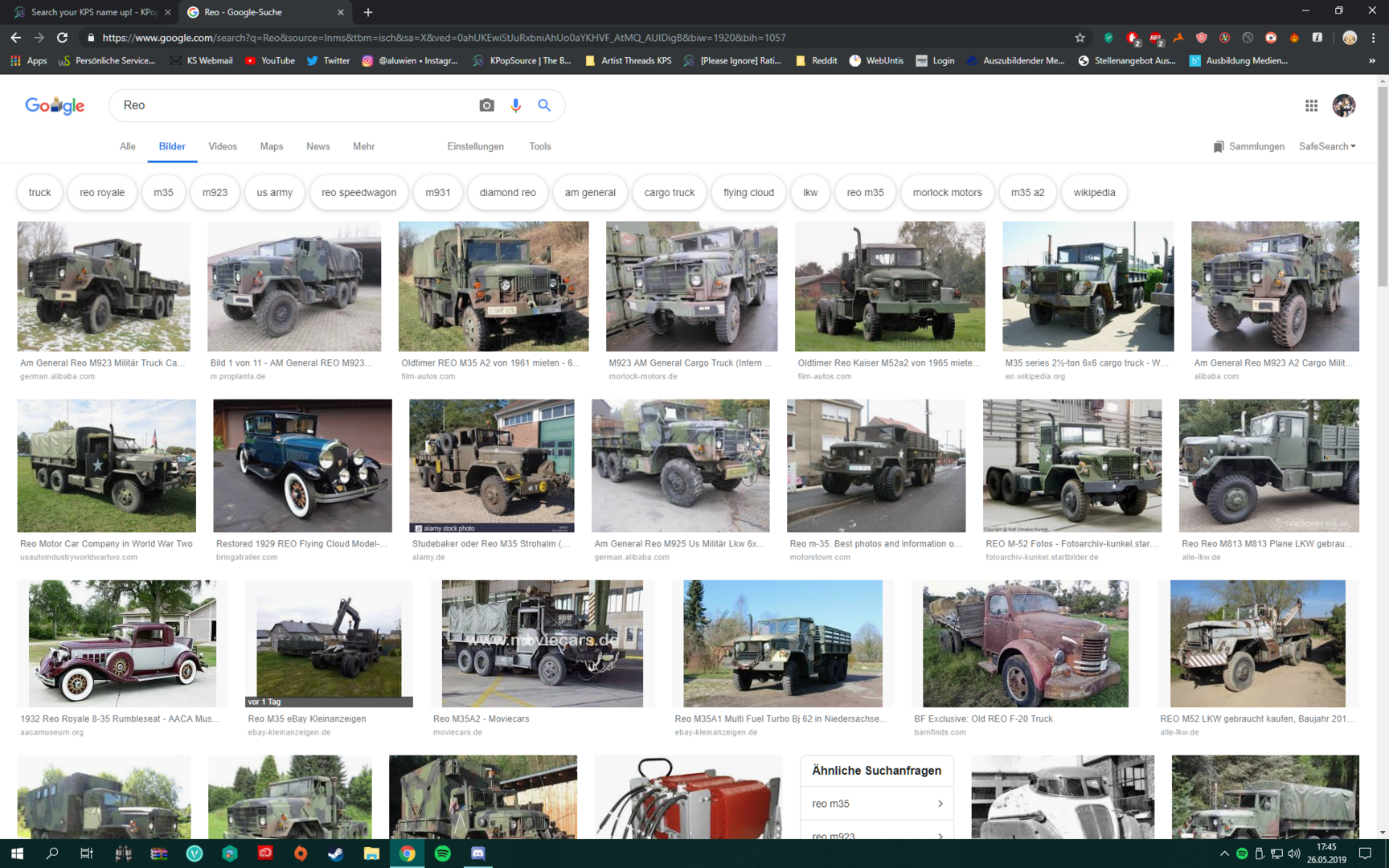The image size is (1389, 868).
Task: Open Discord from the taskbar
Action: (477, 854)
